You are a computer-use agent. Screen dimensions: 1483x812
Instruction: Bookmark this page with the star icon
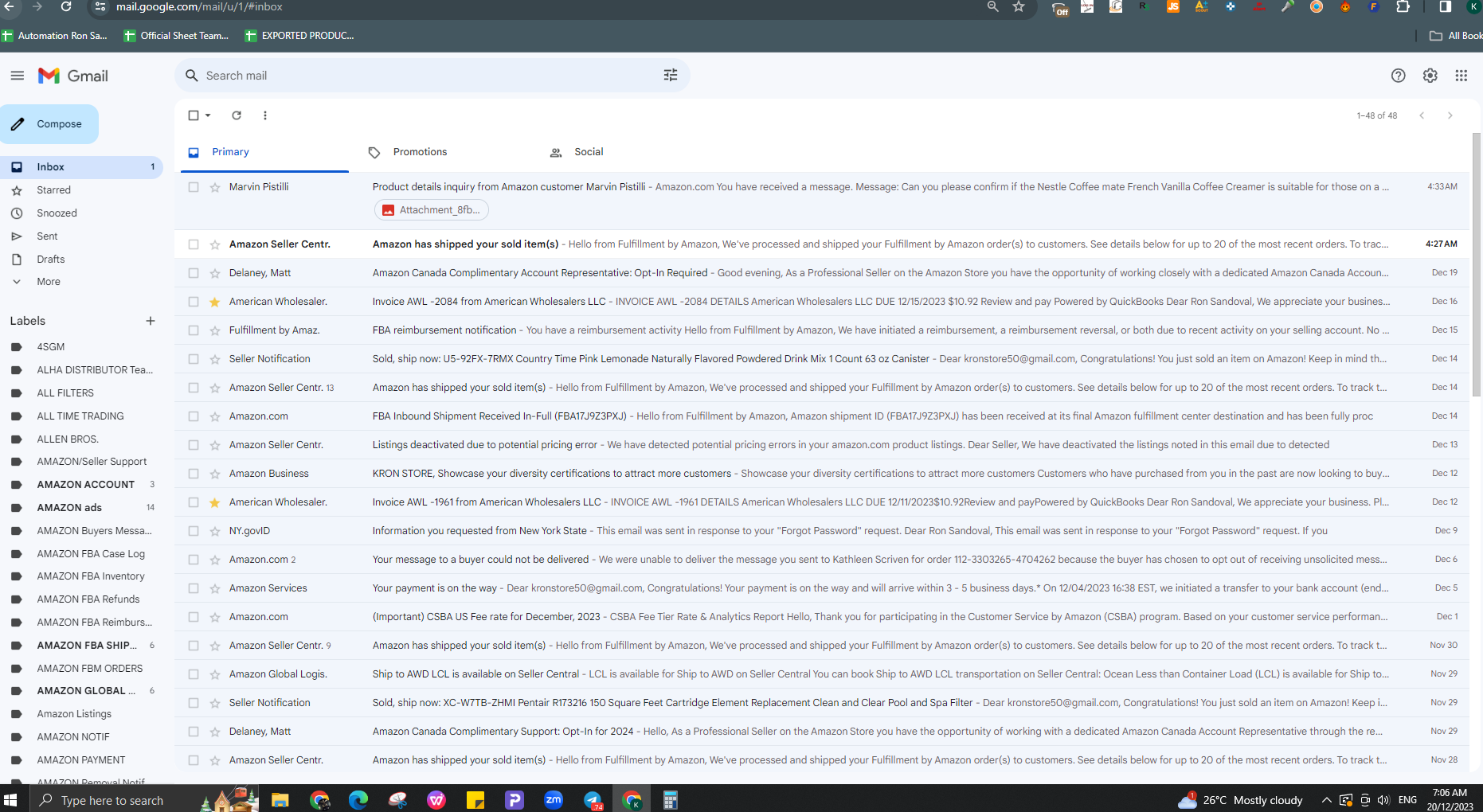coord(1019,6)
